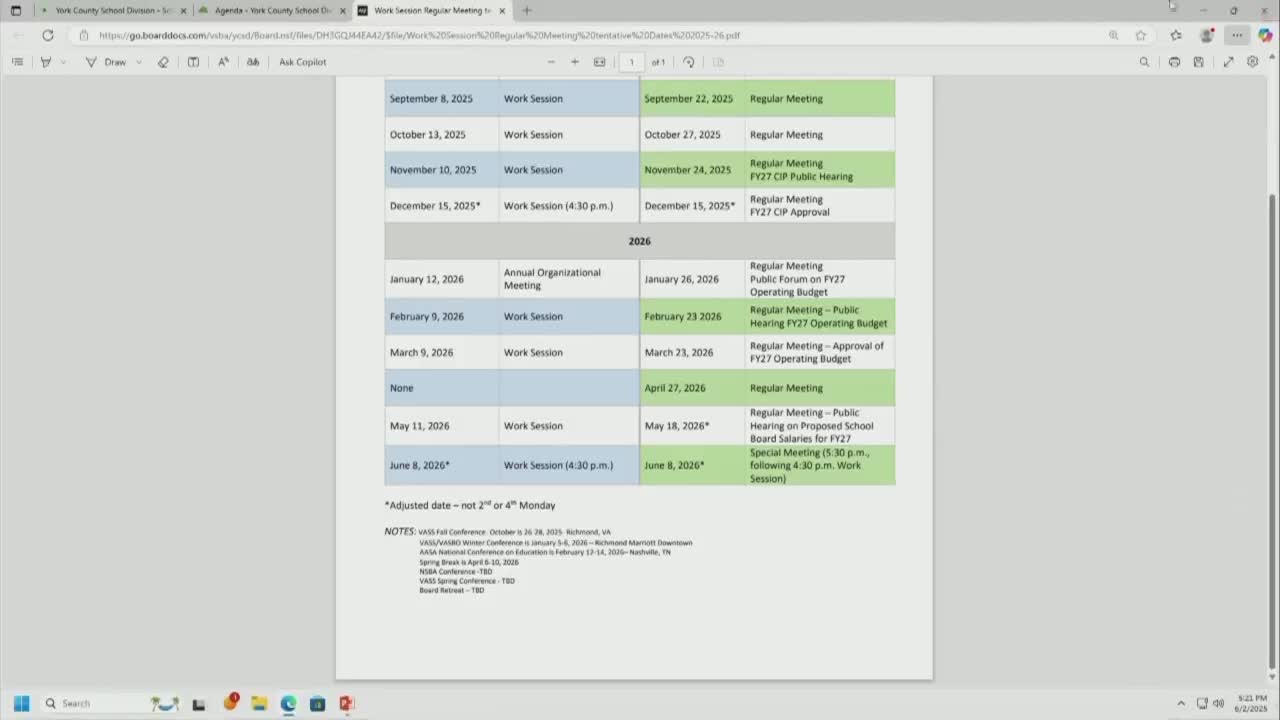Open the Translate option in PDF toolbar
1280x720 pixels.
(253, 62)
